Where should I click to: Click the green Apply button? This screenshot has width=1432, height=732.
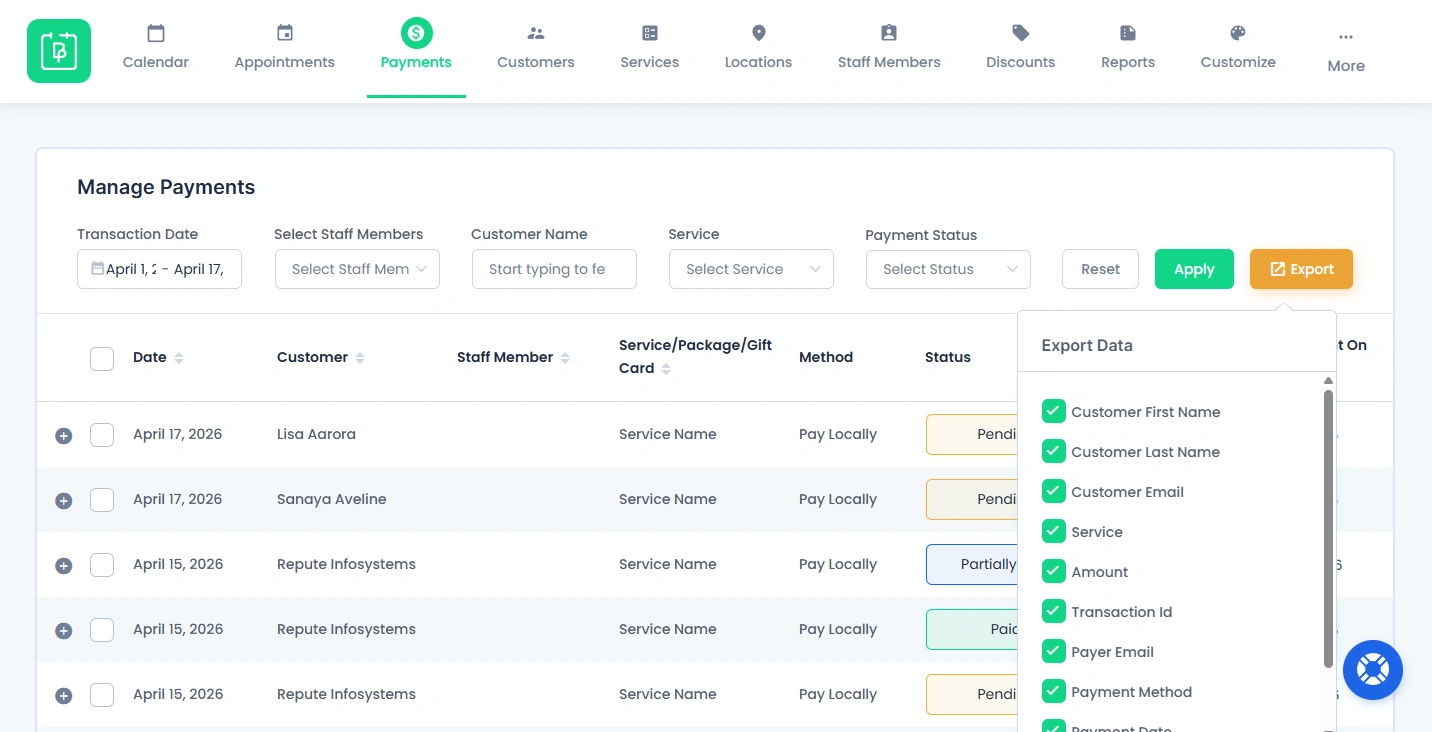(1194, 269)
